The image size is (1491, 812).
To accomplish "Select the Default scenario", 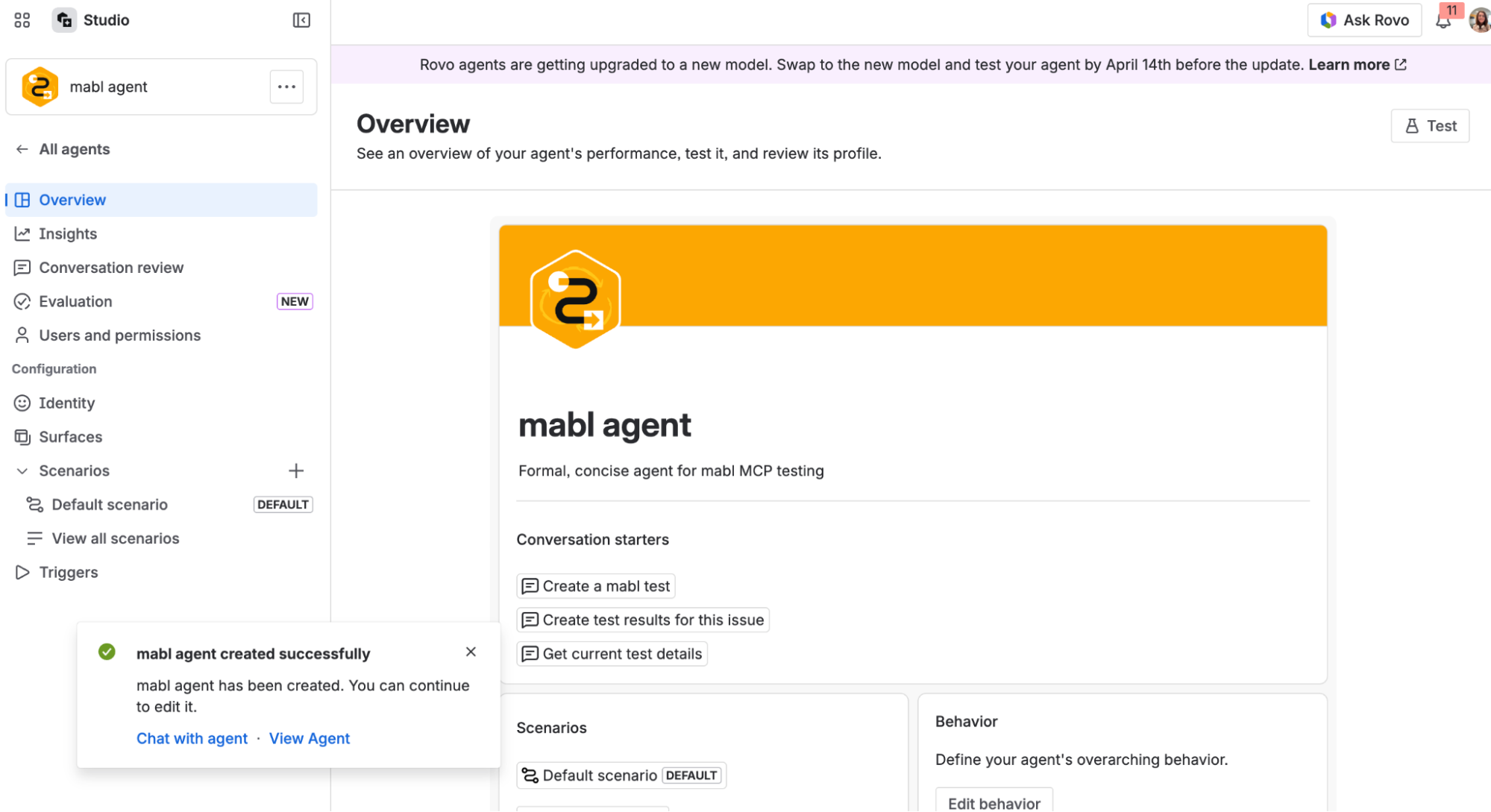I will click(110, 504).
